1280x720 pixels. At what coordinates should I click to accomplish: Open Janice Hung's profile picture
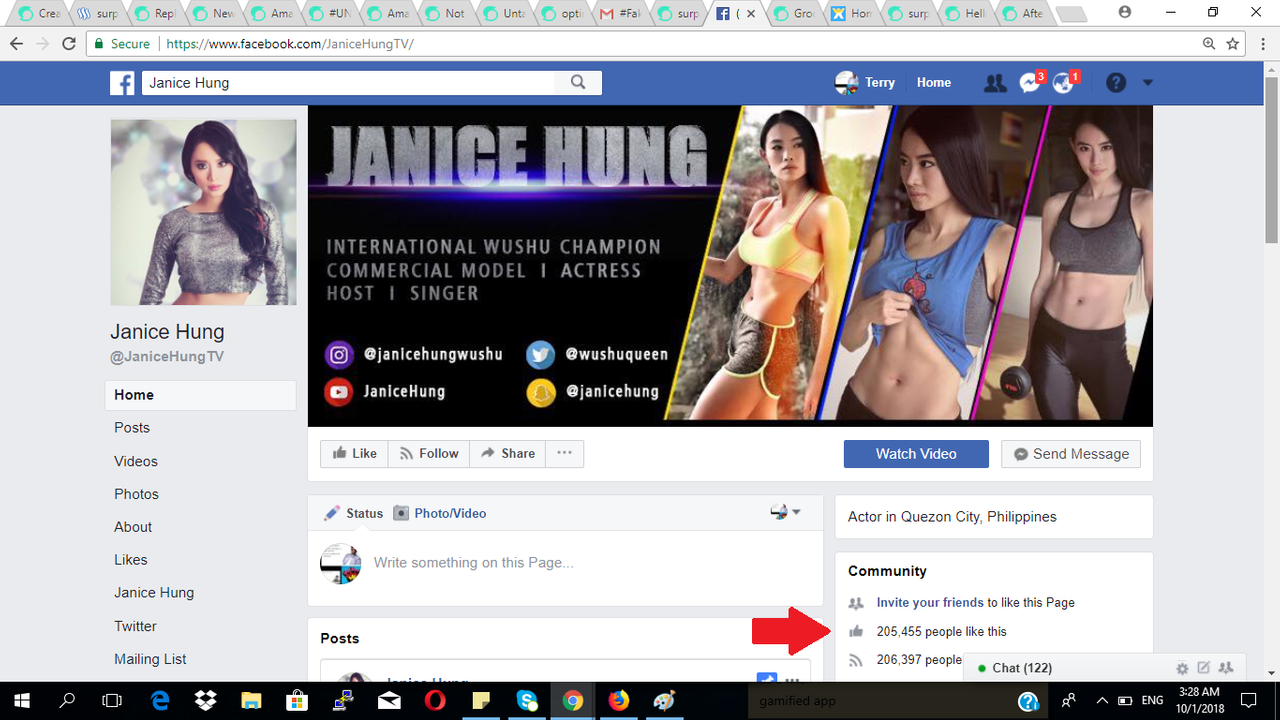click(x=203, y=212)
